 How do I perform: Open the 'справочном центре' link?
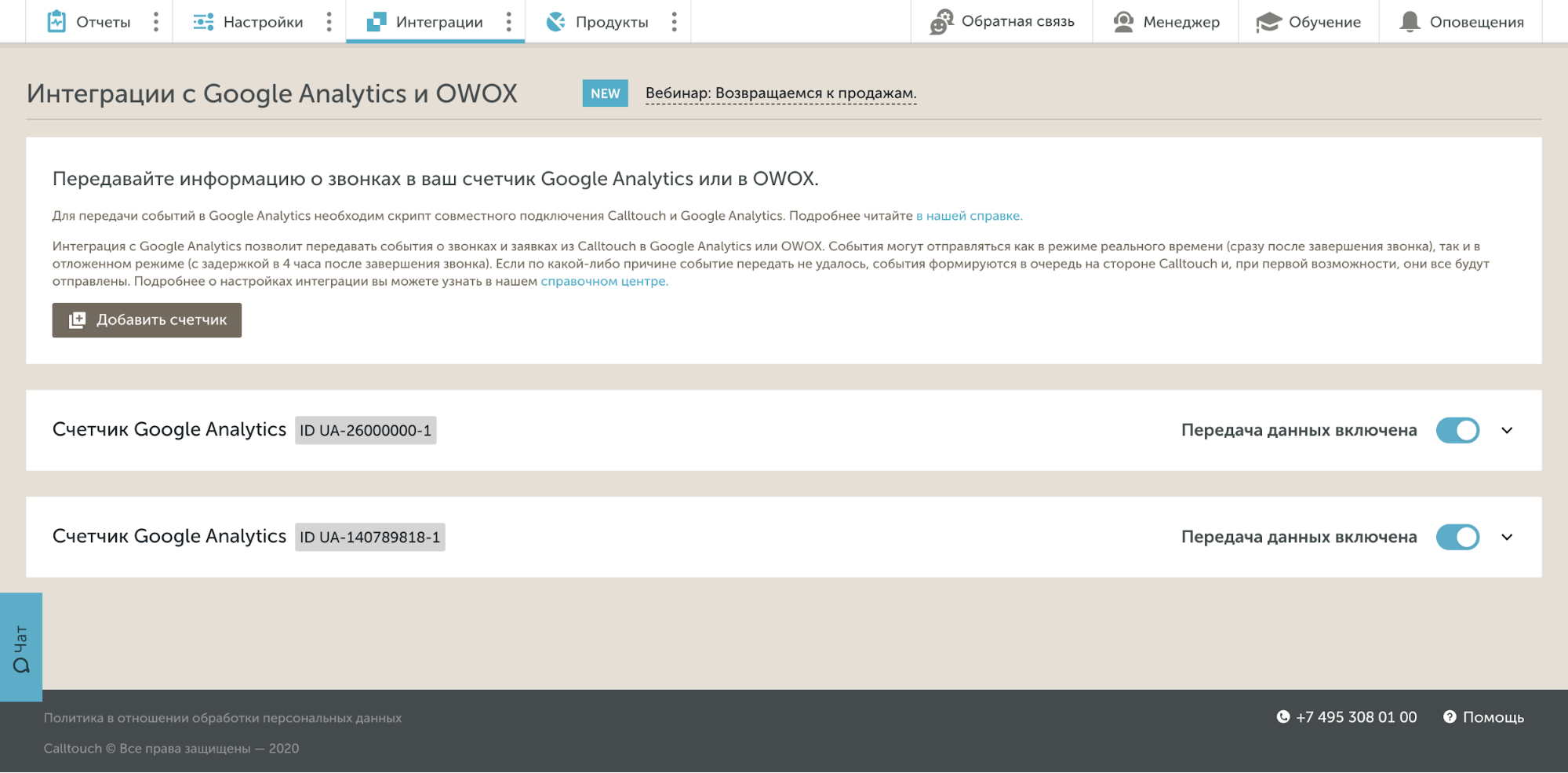pyautogui.click(x=605, y=281)
